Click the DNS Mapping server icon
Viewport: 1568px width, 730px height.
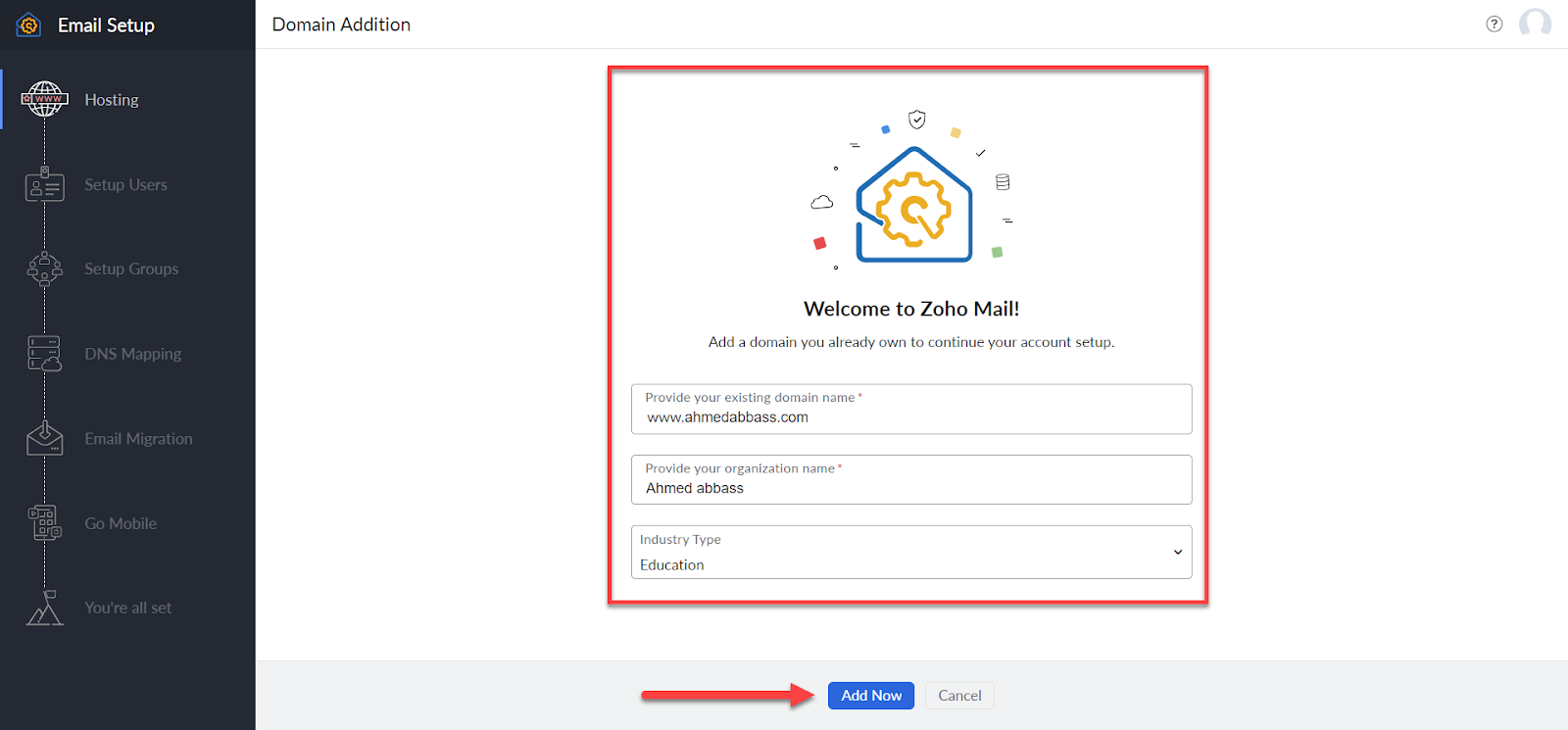(44, 354)
